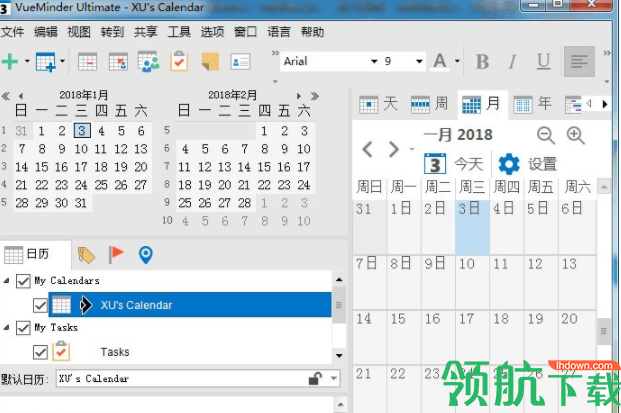Click the group calendar people icon

[x=148, y=61]
